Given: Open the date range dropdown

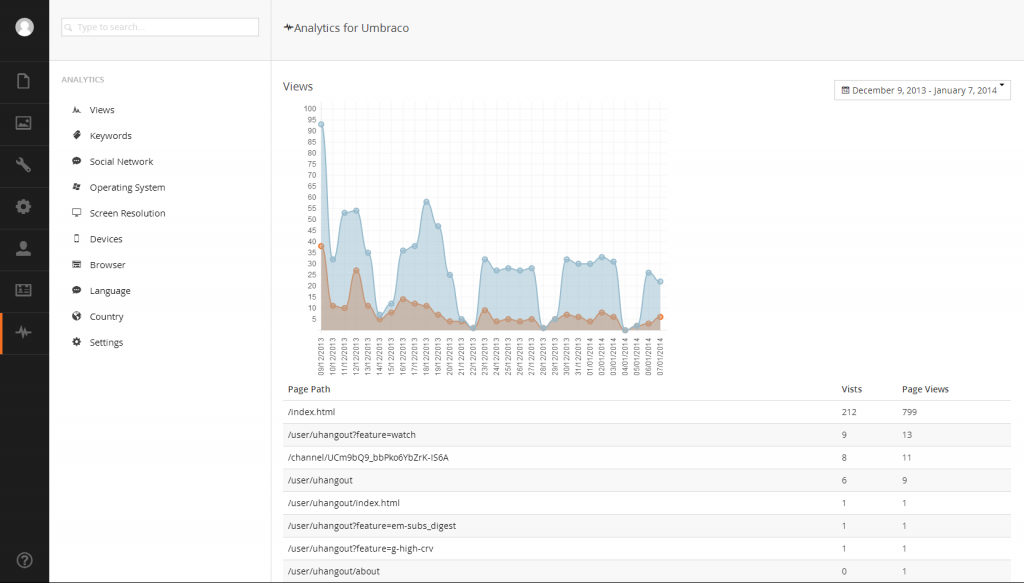Looking at the screenshot, I should point(922,90).
